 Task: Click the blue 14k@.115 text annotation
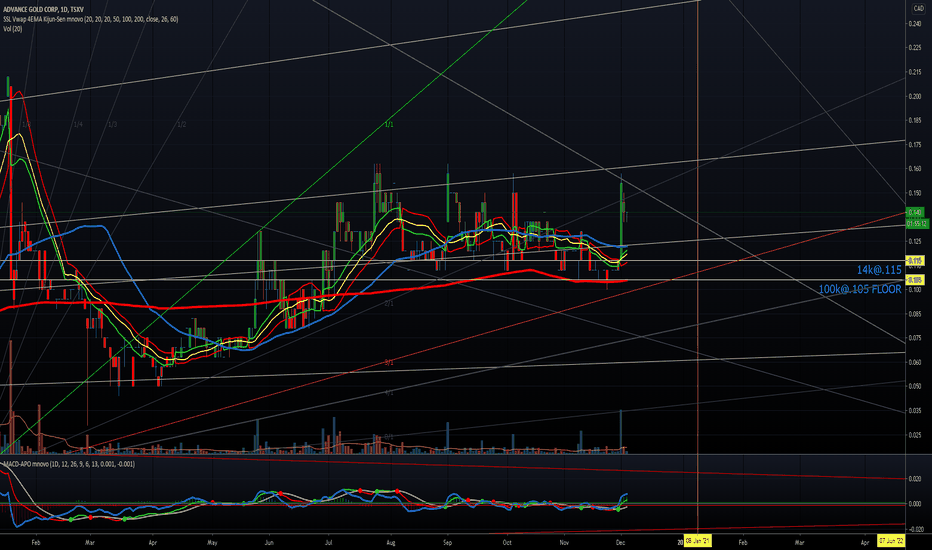(x=879, y=270)
